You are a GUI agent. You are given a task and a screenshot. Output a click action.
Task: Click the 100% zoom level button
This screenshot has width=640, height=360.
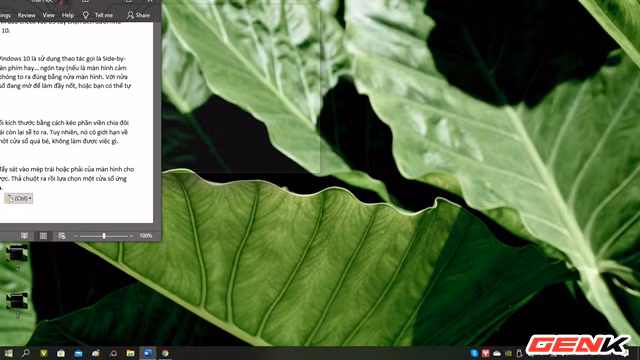click(146, 236)
